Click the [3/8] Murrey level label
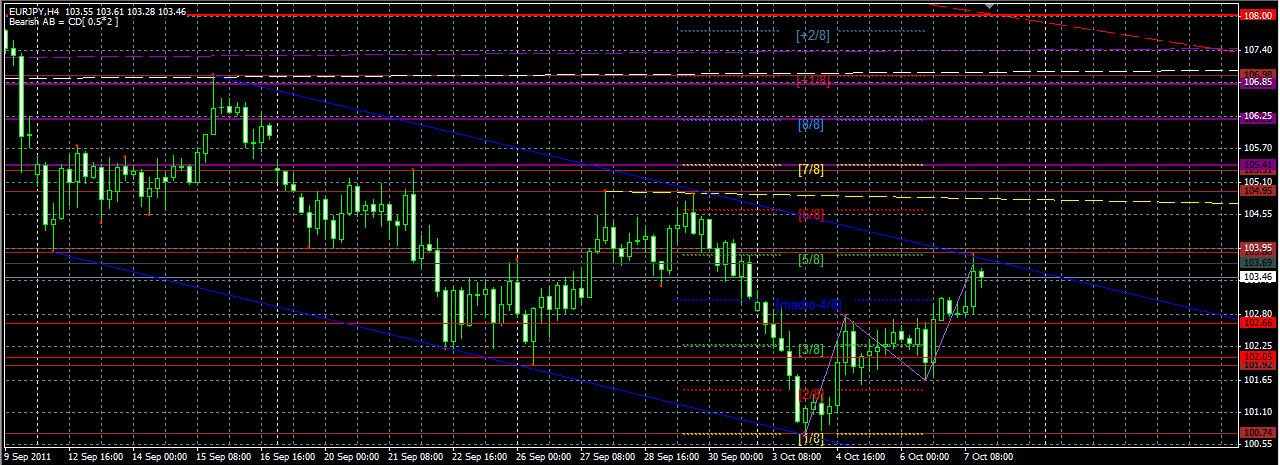The width and height of the screenshot is (1280, 465). [811, 349]
